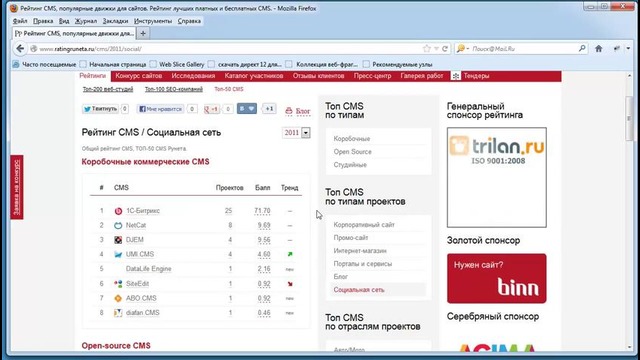Image resolution: width=640 pixels, height=360 pixels.
Task: Click the red down trend arrow for SiteEdit
Action: pos(290,284)
